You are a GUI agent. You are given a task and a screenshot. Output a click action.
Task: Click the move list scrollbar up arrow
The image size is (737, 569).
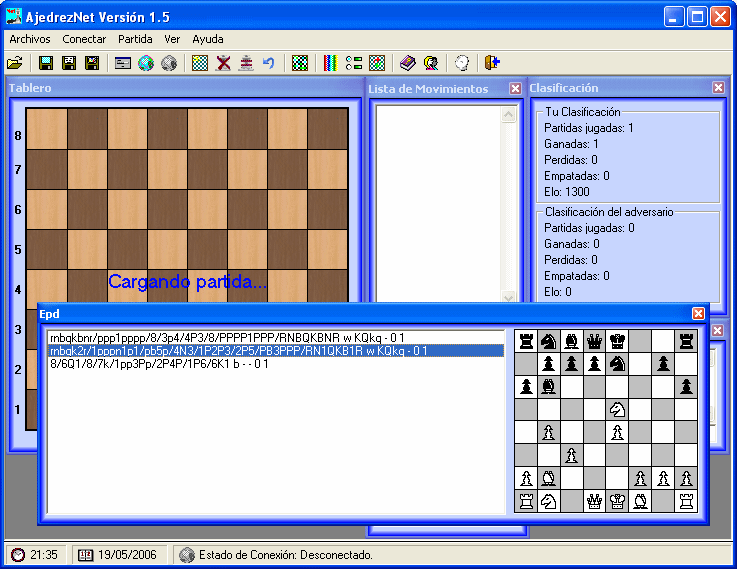tap(508, 113)
